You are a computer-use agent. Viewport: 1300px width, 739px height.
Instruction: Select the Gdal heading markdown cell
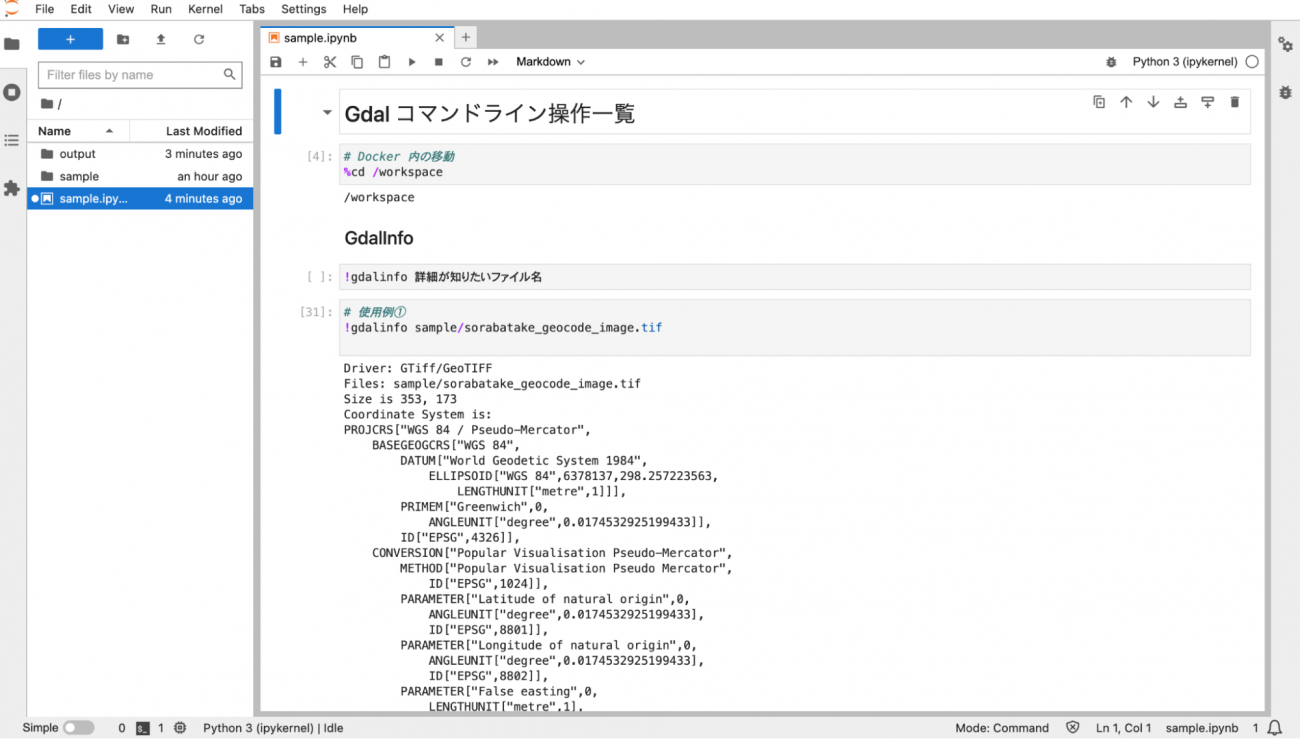click(x=795, y=112)
